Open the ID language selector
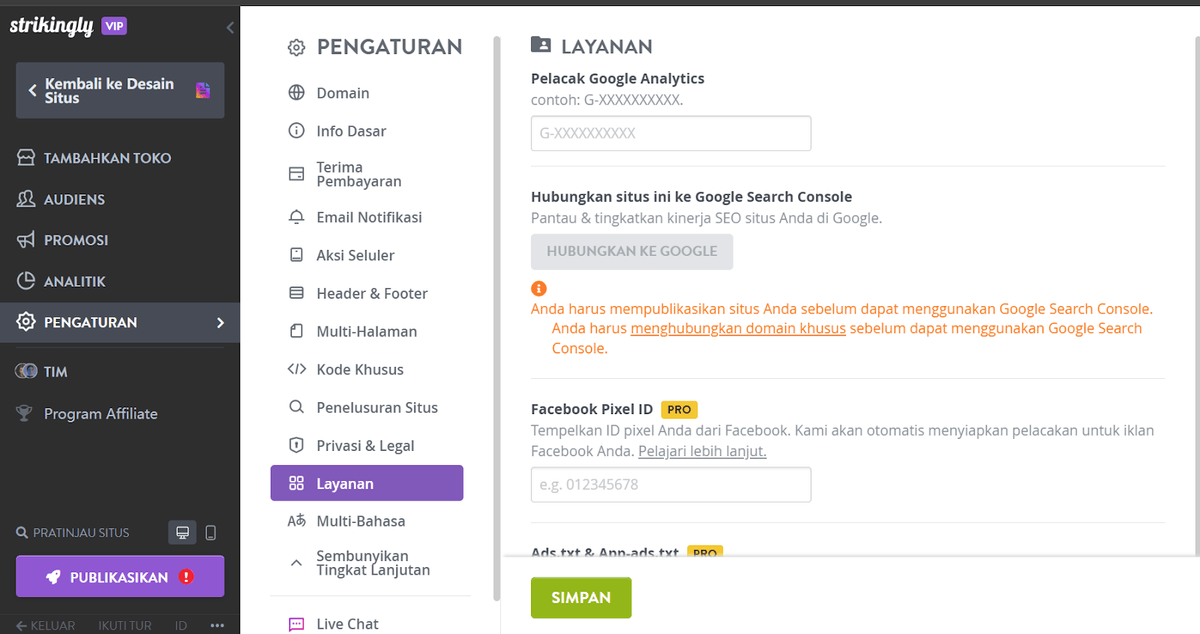Screen dimensions: 1200x634 [x=181, y=626]
